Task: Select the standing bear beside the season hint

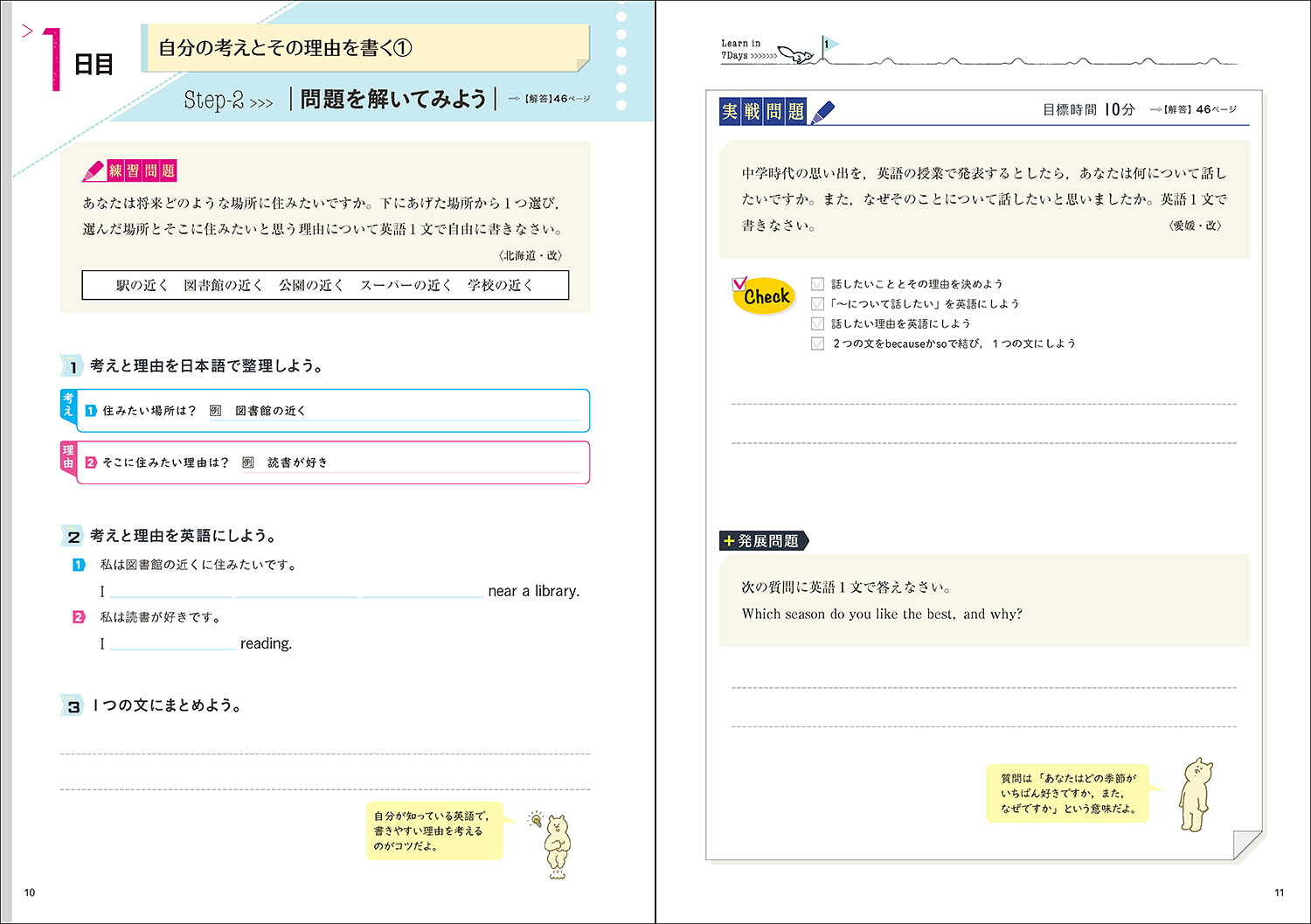Action: [x=1195, y=795]
